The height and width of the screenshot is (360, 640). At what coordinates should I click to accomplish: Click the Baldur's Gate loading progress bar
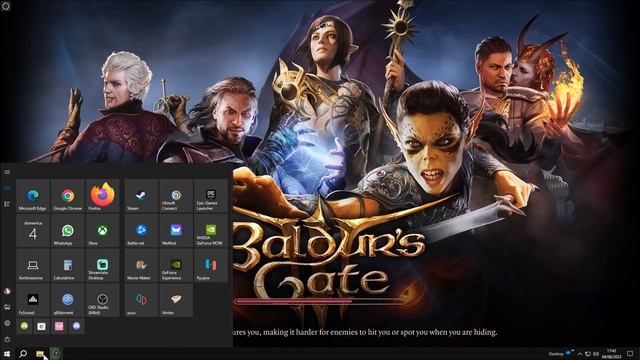[x=321, y=301]
